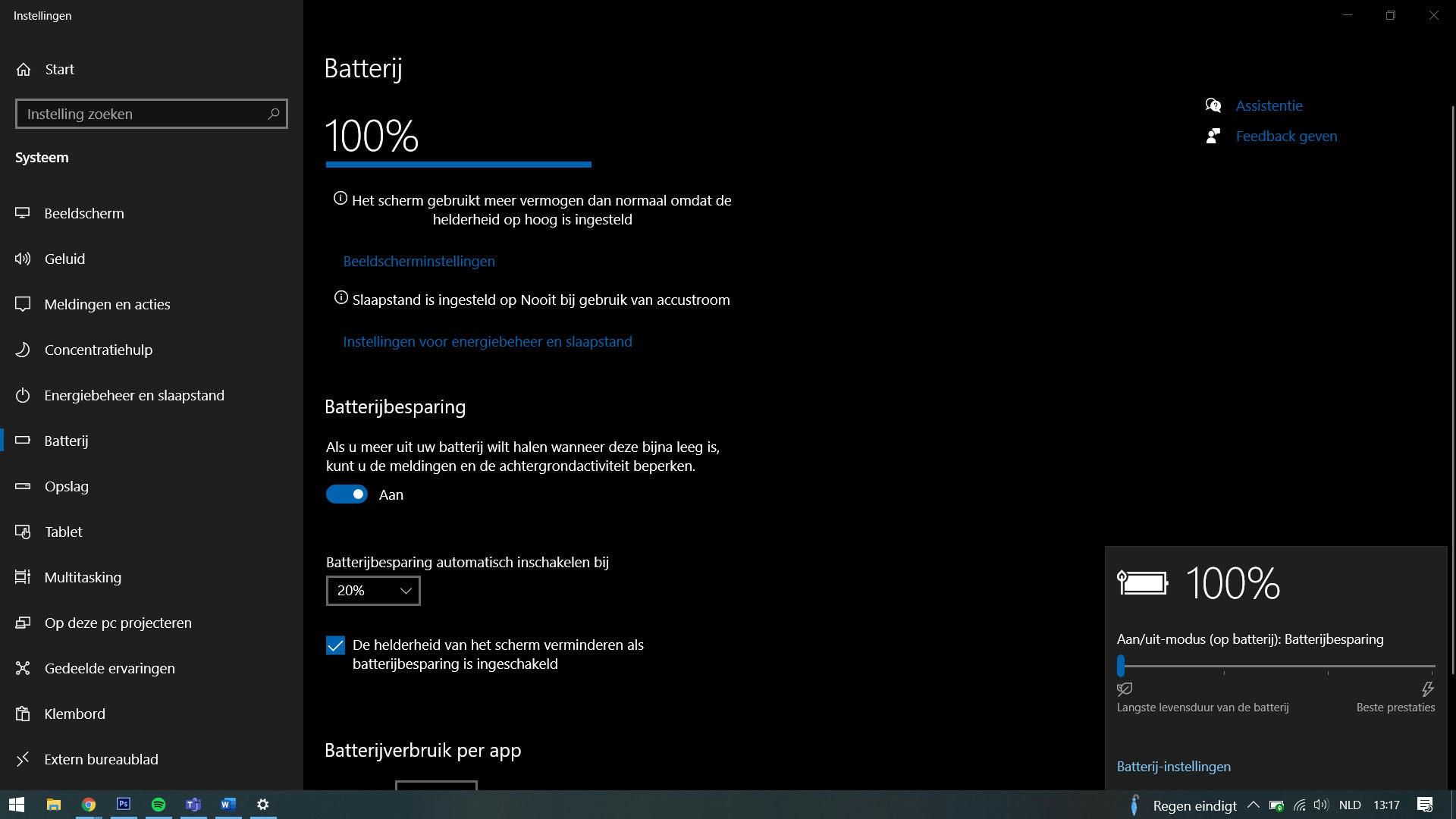Click the Batterij-instellingen link in flyout
Image resolution: width=1456 pixels, height=819 pixels.
(1173, 767)
